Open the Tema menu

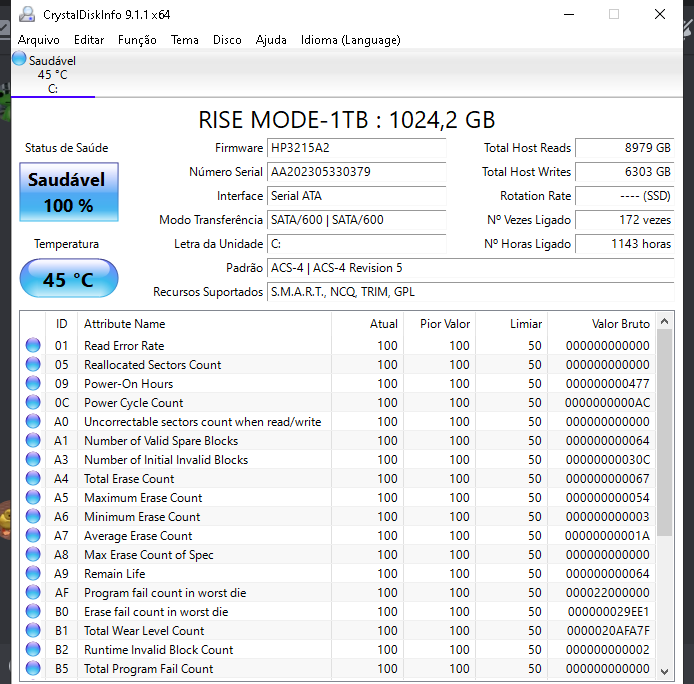(x=185, y=40)
